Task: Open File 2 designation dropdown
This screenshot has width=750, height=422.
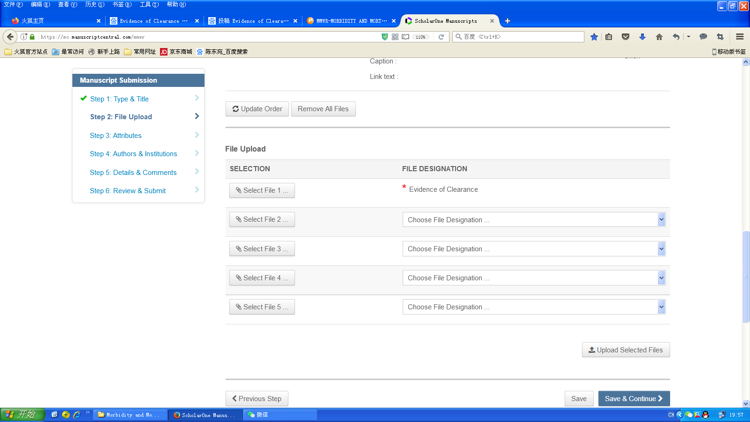Action: pyautogui.click(x=533, y=220)
